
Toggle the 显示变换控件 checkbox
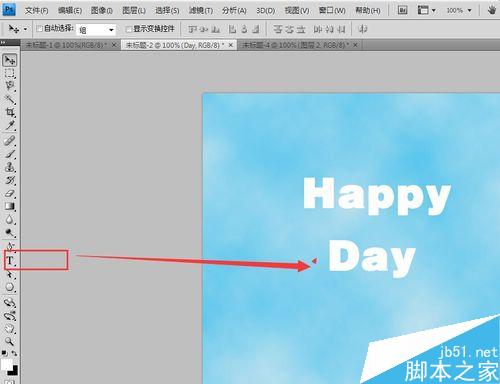pyautogui.click(x=129, y=29)
